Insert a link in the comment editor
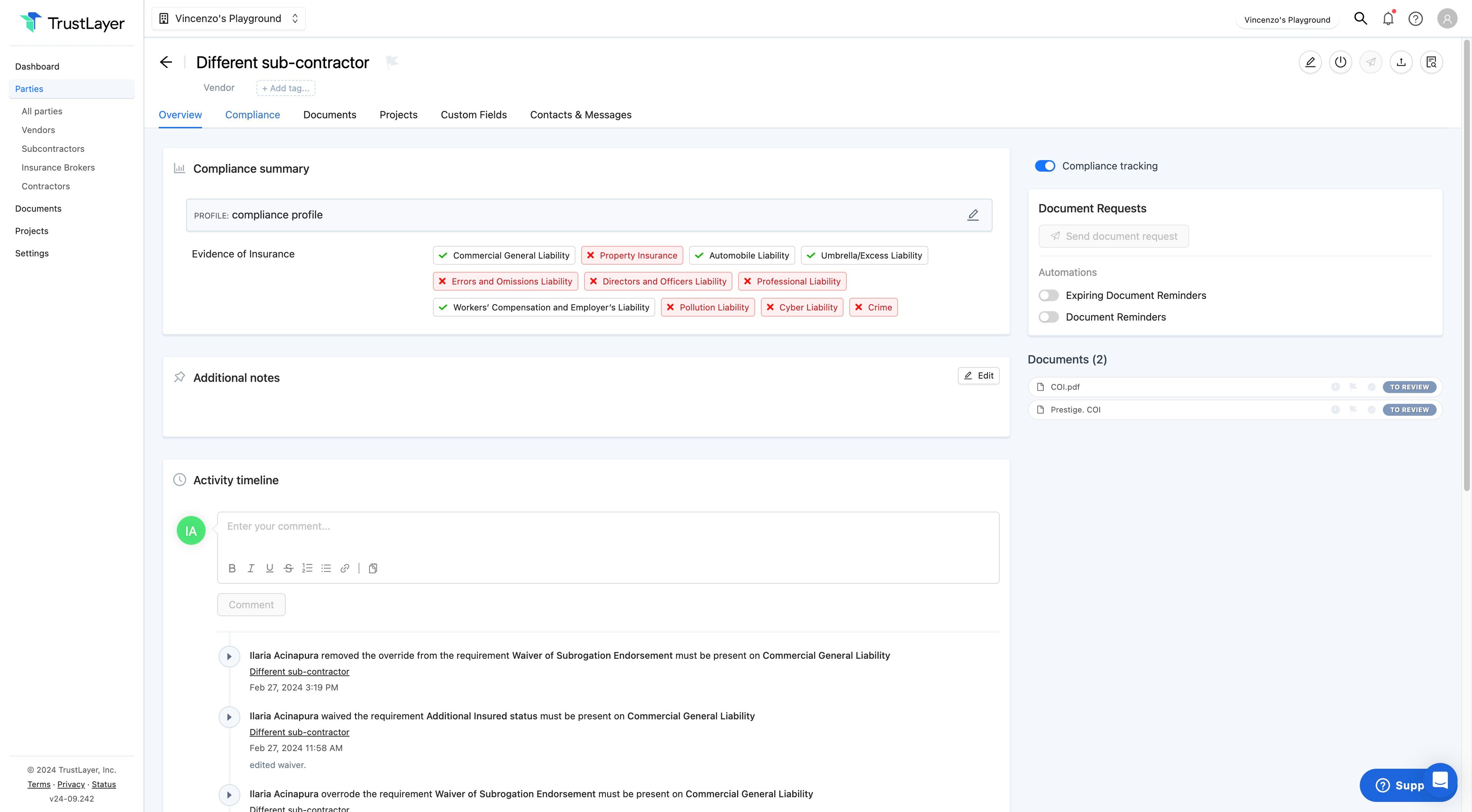 (345, 568)
